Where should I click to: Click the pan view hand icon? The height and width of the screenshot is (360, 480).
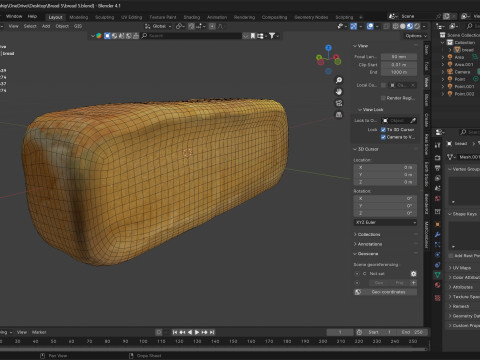coord(339,91)
